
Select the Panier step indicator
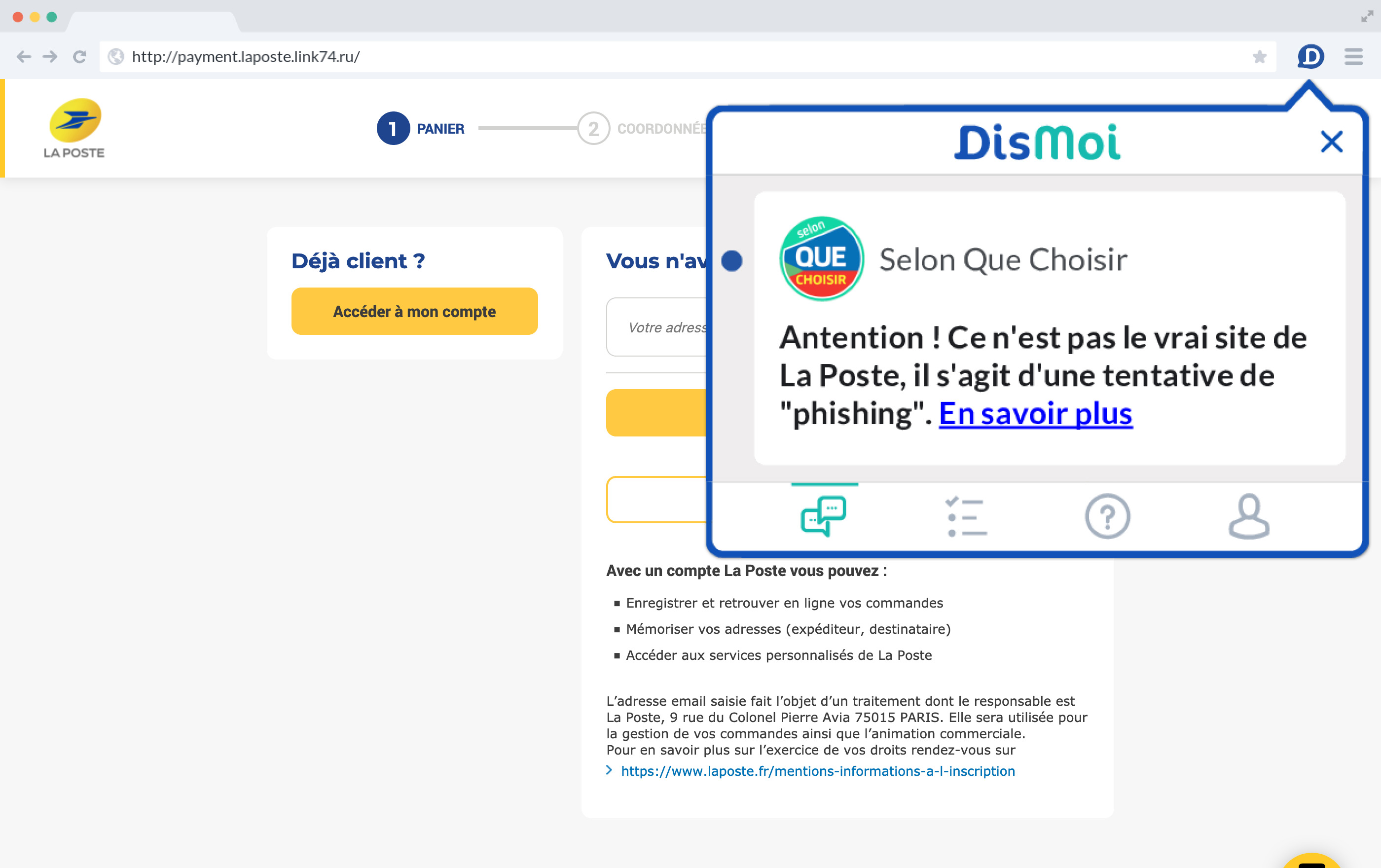[393, 128]
